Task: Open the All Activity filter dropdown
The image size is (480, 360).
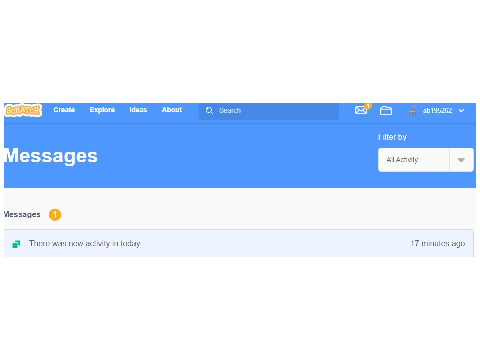Action: (426, 160)
